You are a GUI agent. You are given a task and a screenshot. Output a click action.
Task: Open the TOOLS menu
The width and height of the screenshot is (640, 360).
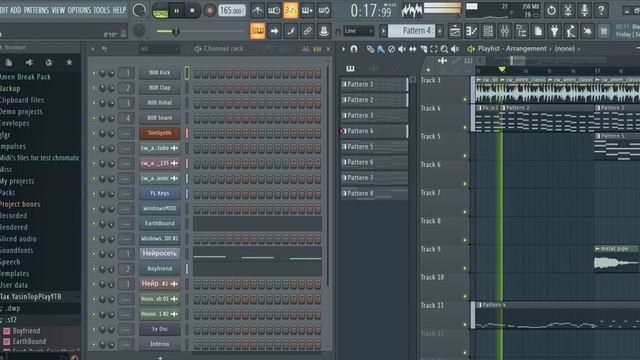(x=102, y=10)
